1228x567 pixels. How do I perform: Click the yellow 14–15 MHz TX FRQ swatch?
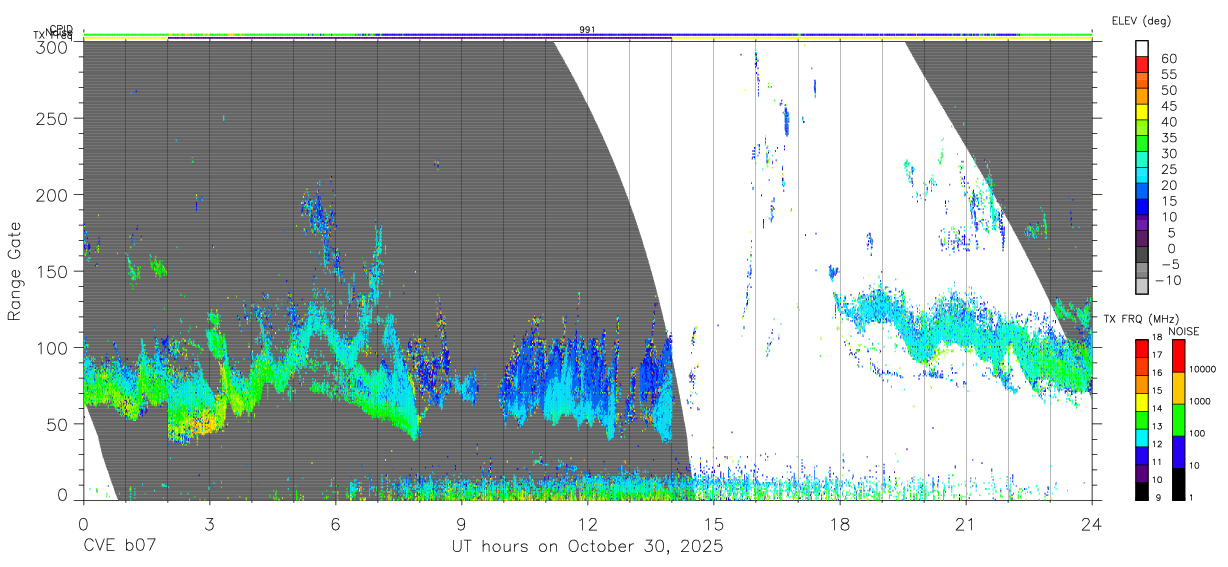(1143, 402)
